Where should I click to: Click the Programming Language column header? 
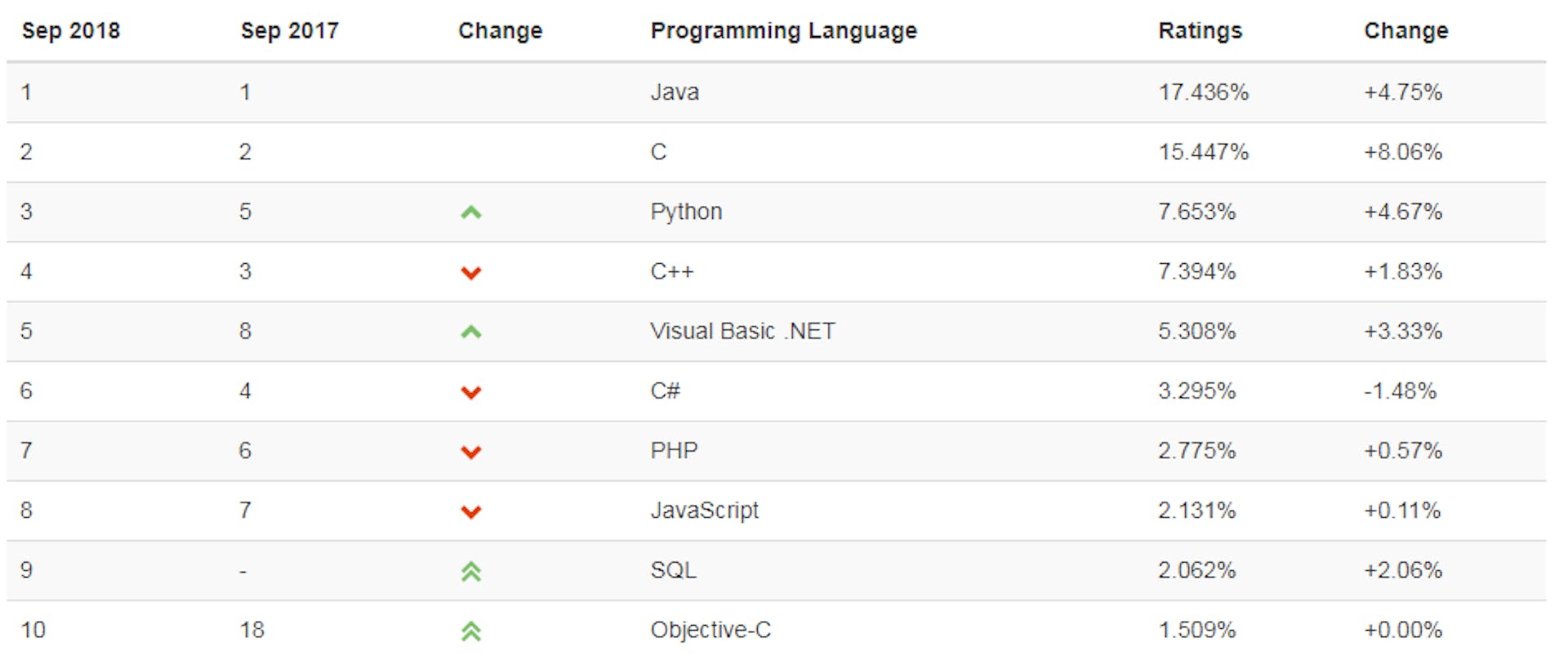click(x=784, y=31)
